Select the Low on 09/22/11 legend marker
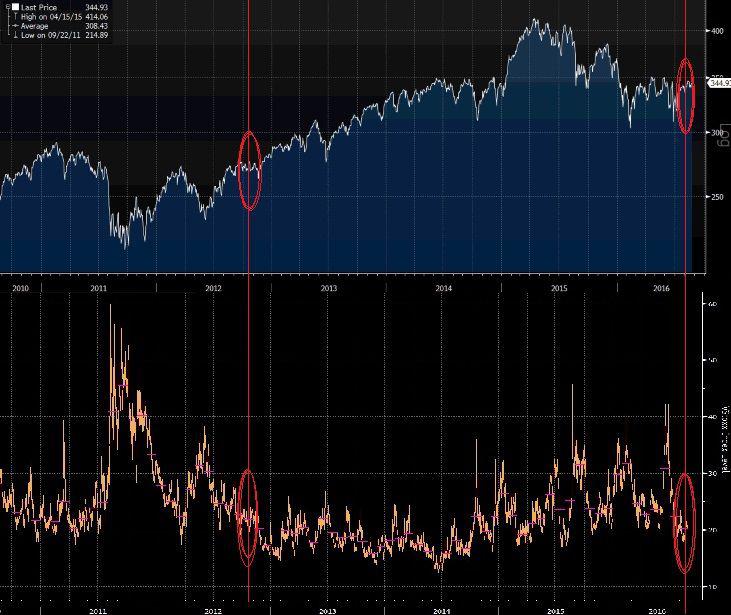731x615 pixels. click(x=15, y=35)
